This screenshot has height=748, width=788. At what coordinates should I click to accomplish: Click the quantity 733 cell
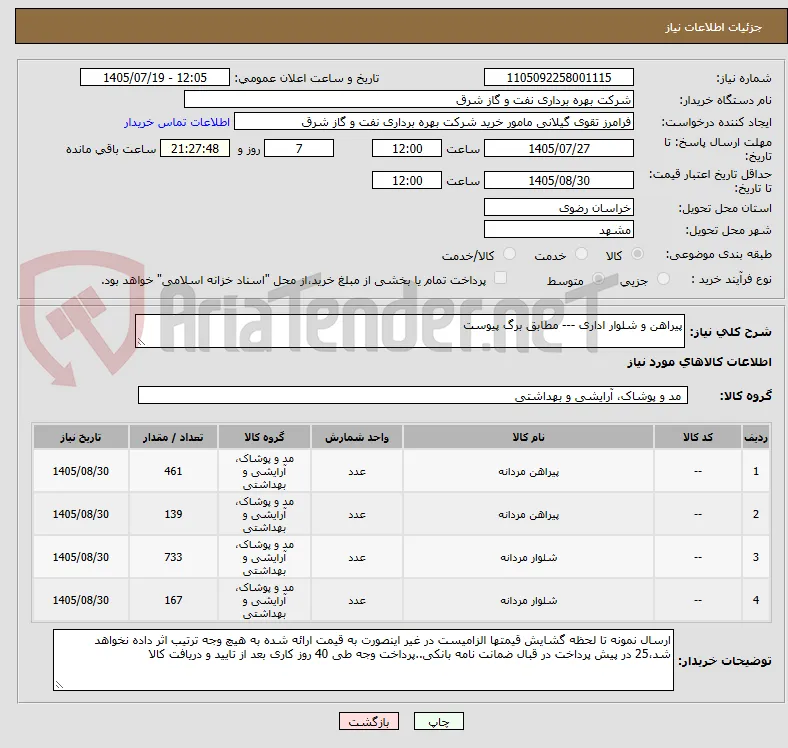[173, 557]
